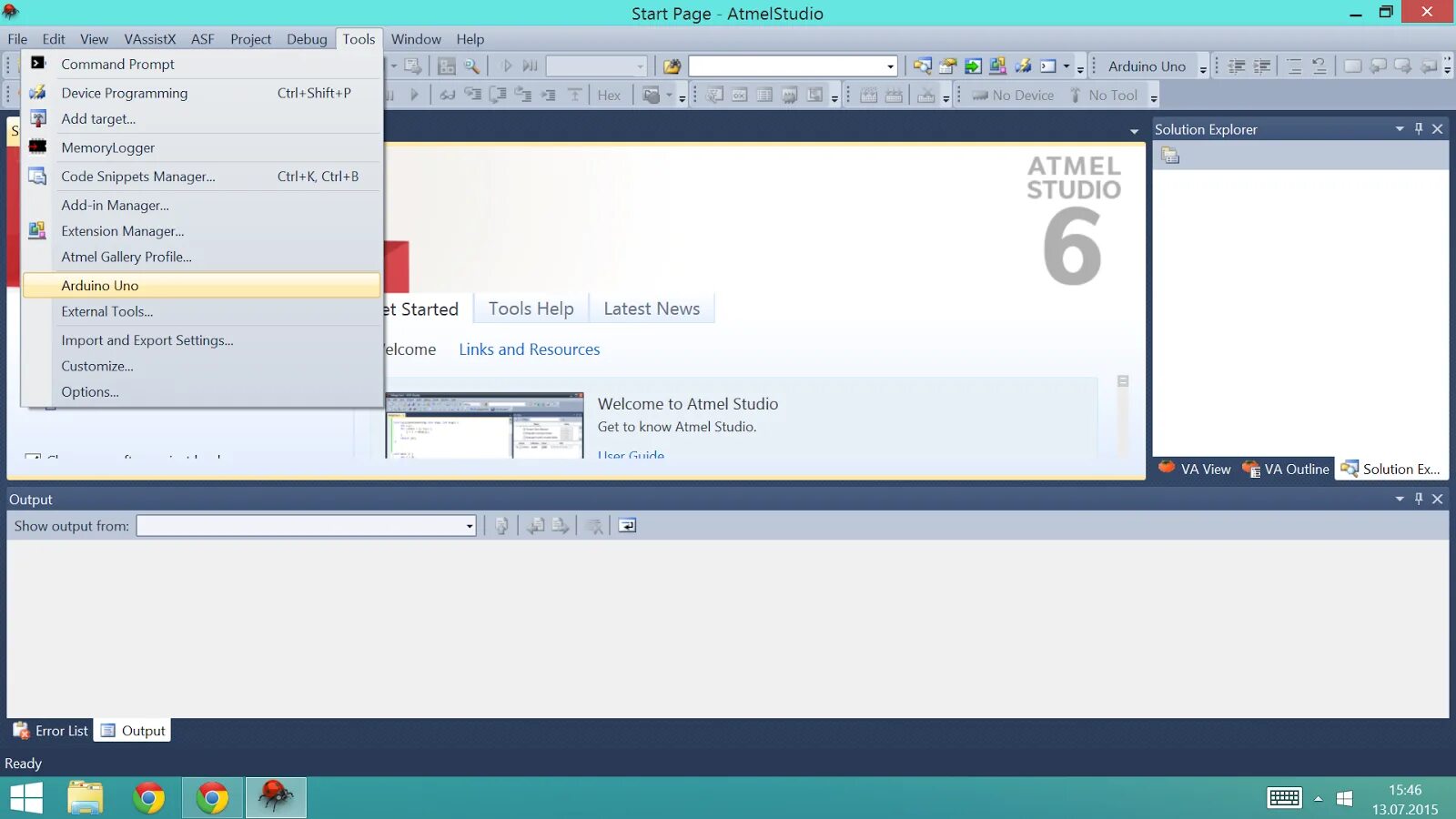1456x819 pixels.
Task: Click the green arrow toolbar icon
Action: coord(973,66)
